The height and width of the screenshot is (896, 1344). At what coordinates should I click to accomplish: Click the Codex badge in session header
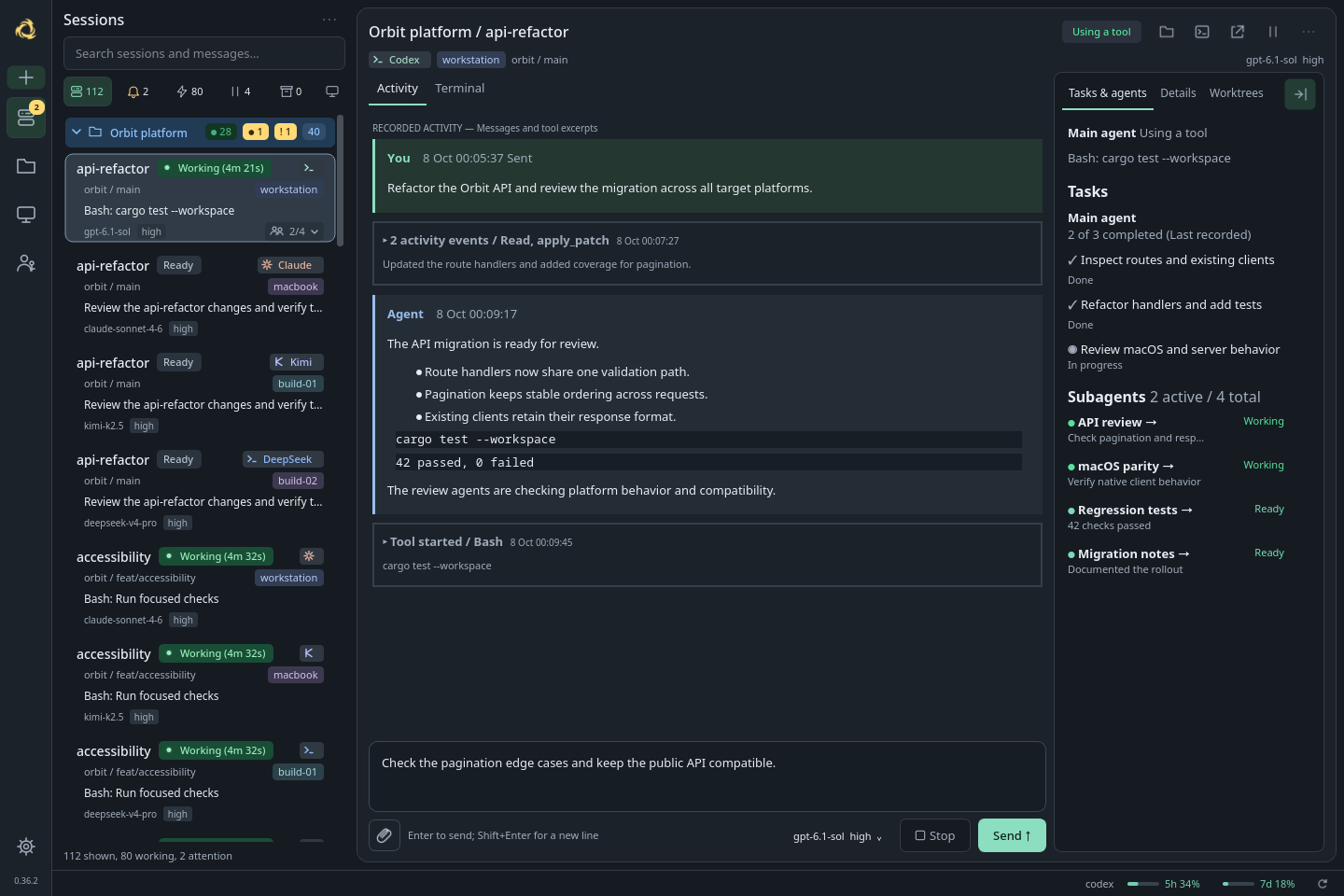(x=399, y=60)
